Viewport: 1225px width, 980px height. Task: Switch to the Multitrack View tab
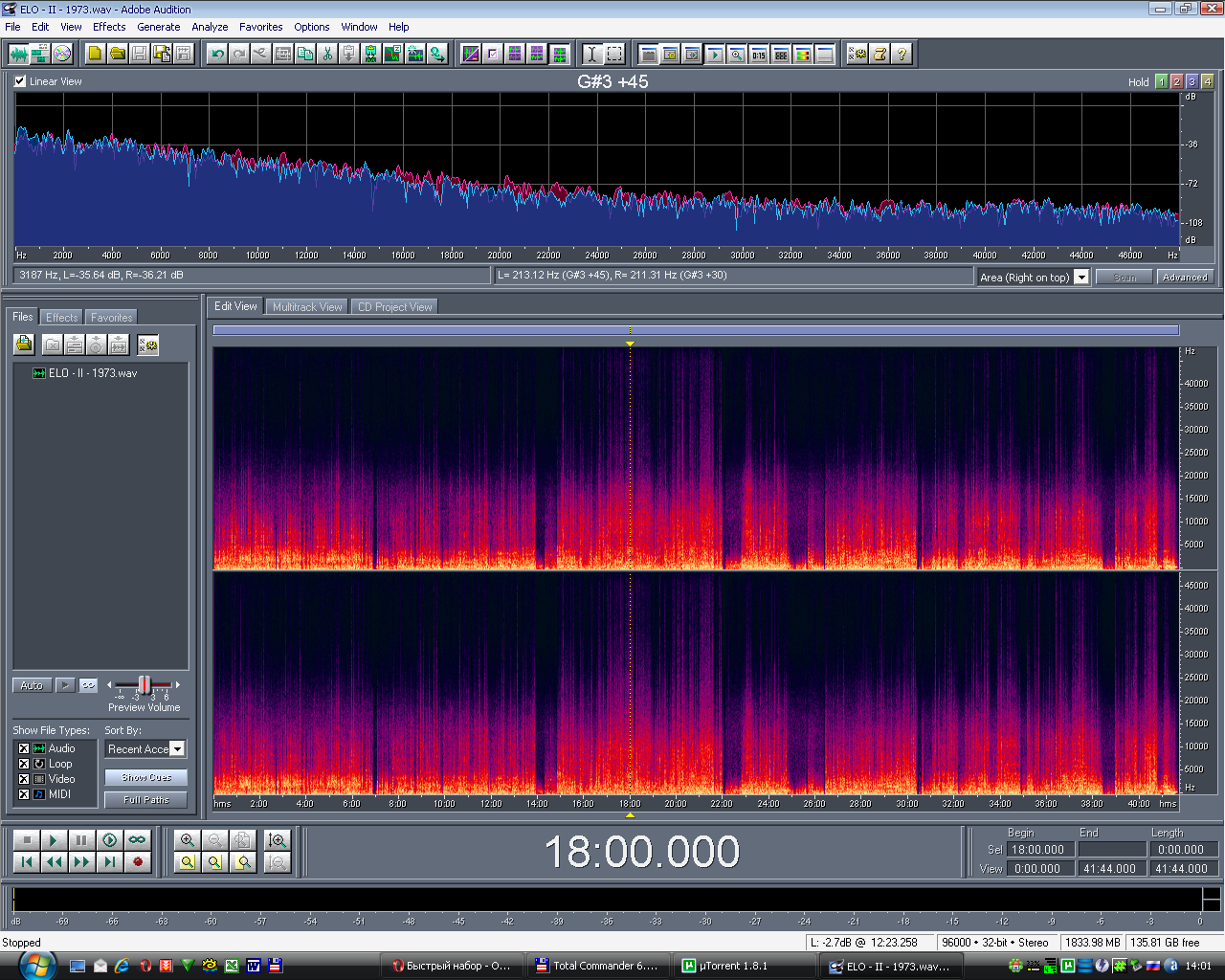[x=307, y=307]
